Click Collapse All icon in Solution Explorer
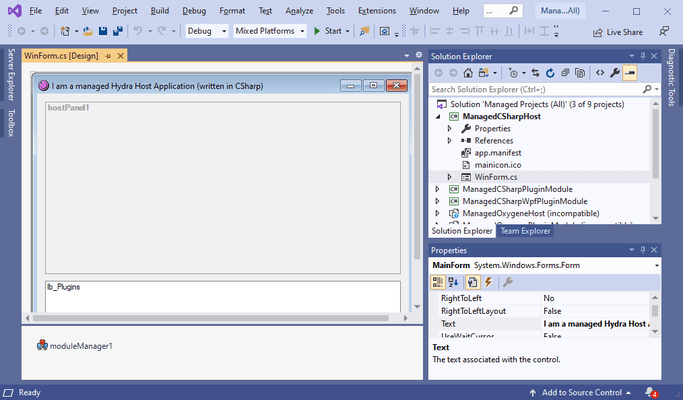Image resolution: width=683 pixels, height=400 pixels. pos(565,73)
